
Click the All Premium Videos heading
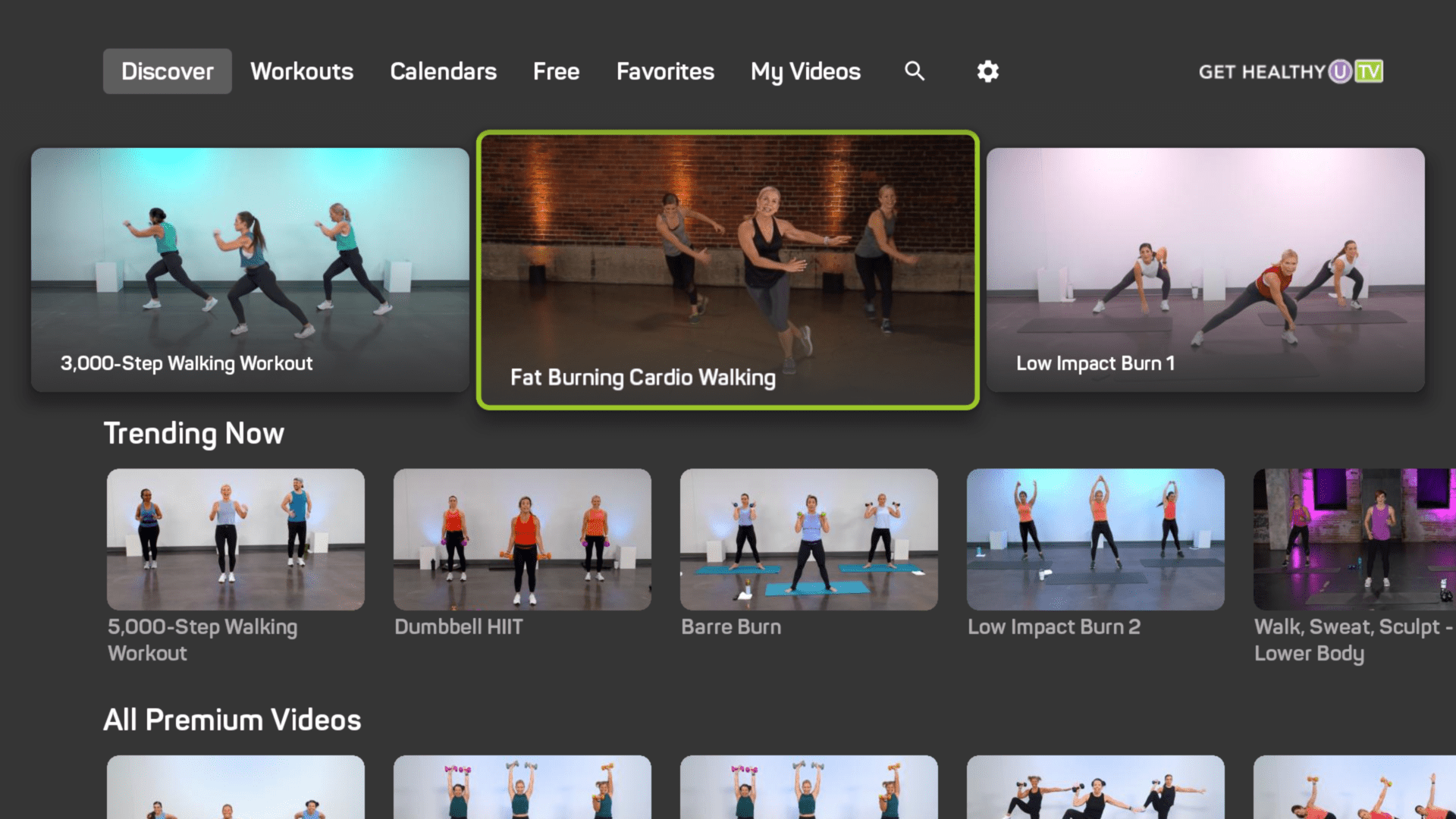click(232, 720)
